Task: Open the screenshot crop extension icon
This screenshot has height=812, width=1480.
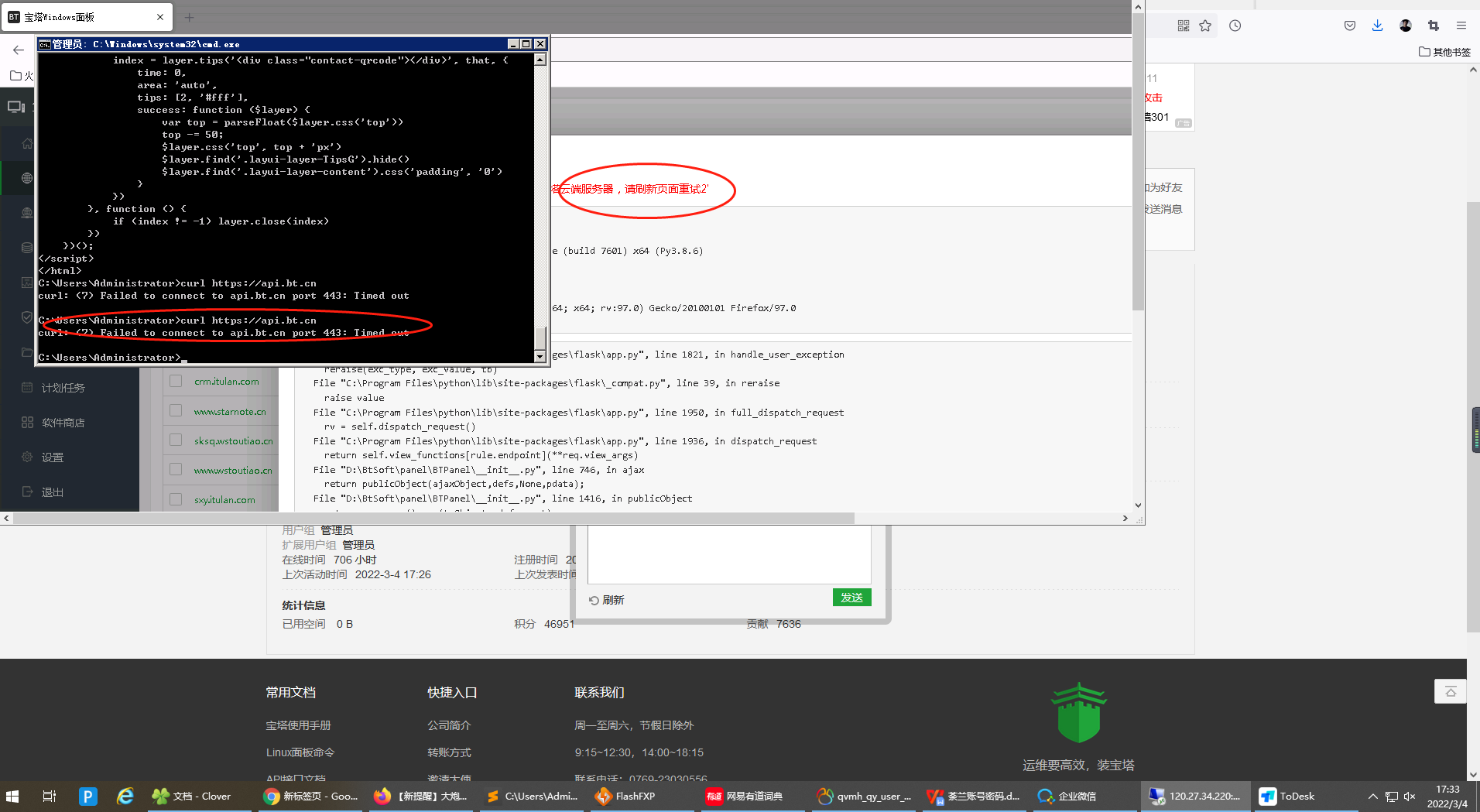Action: pyautogui.click(x=1434, y=26)
